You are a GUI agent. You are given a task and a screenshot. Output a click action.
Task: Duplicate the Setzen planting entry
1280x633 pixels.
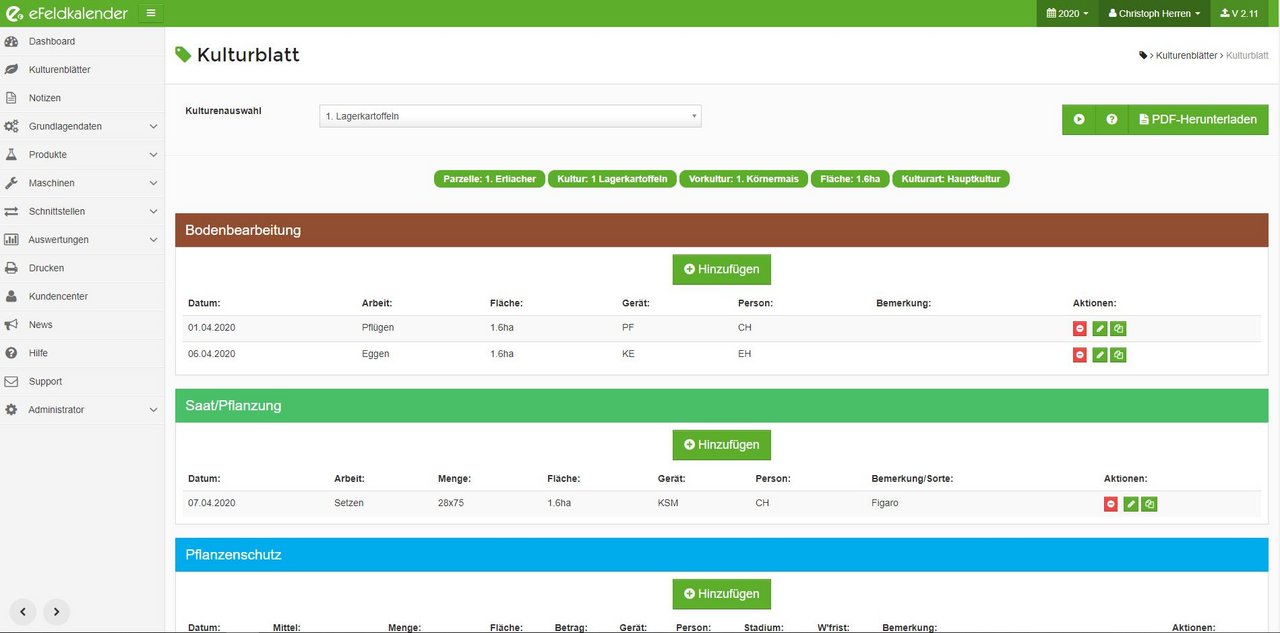[x=1149, y=504]
